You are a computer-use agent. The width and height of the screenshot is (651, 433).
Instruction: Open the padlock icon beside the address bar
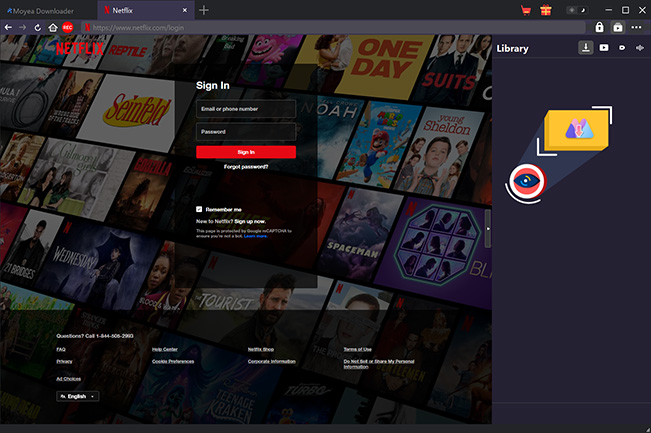tap(599, 27)
